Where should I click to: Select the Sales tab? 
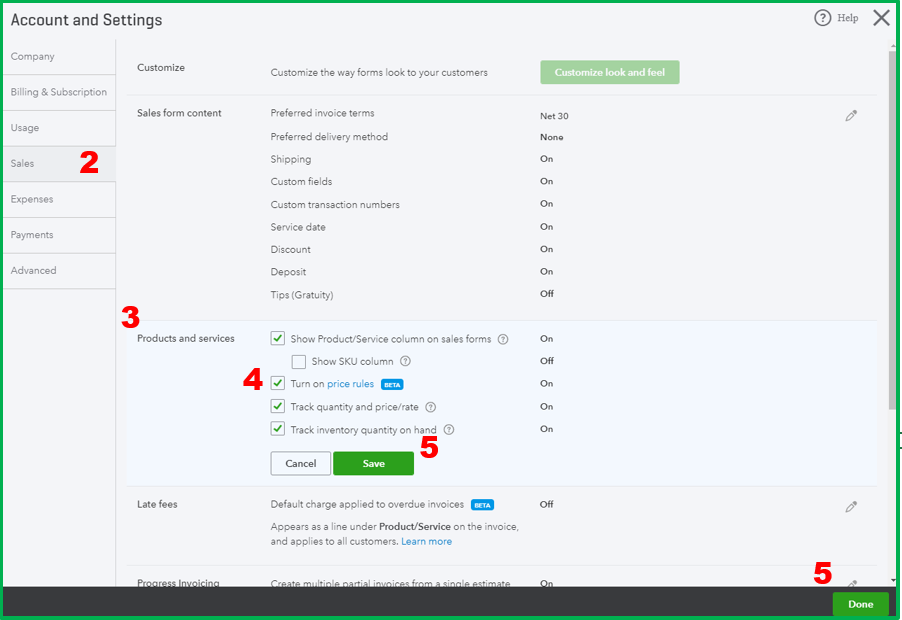59,163
